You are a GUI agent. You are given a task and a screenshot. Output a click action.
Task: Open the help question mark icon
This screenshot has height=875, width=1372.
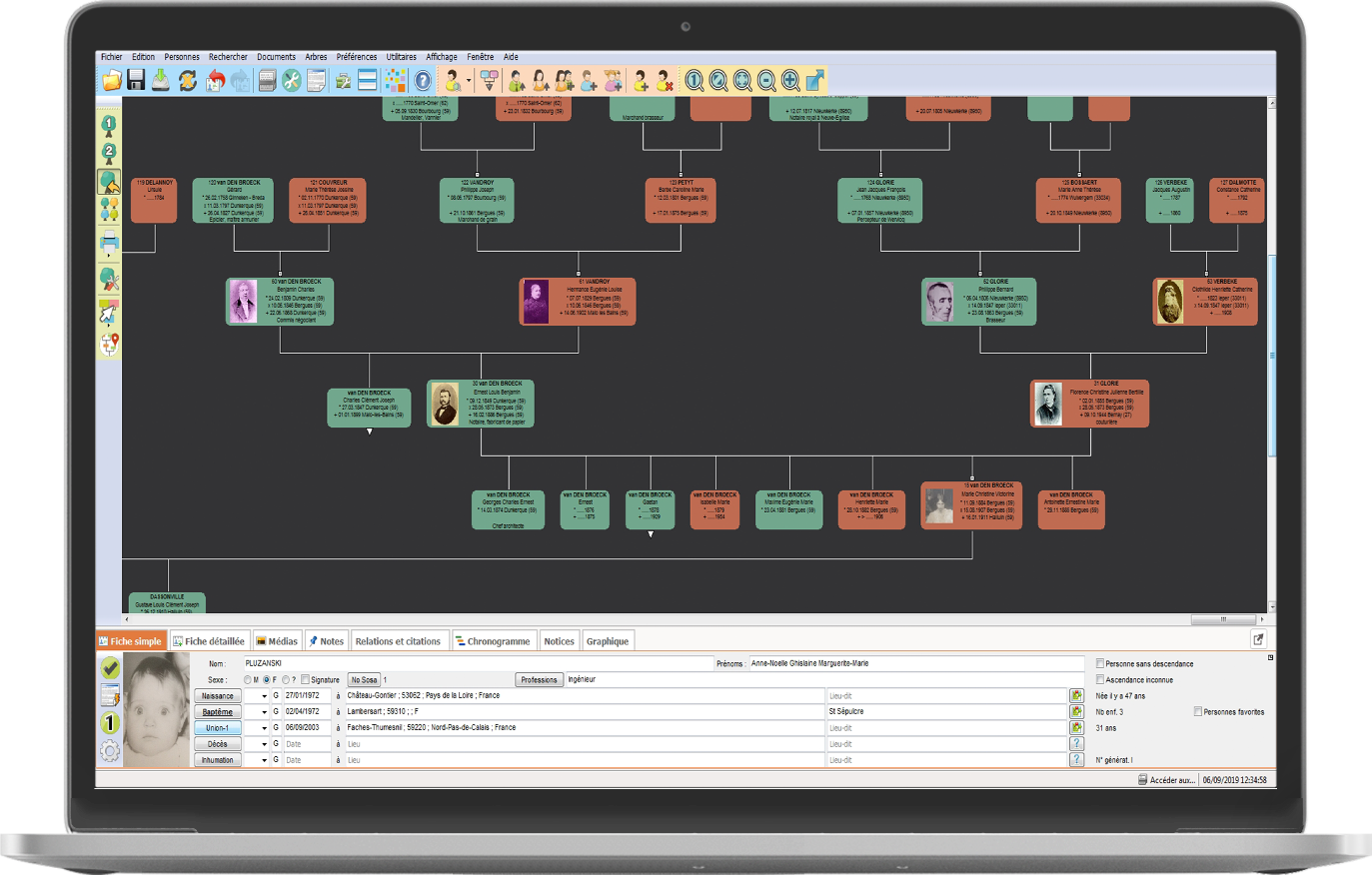[423, 81]
